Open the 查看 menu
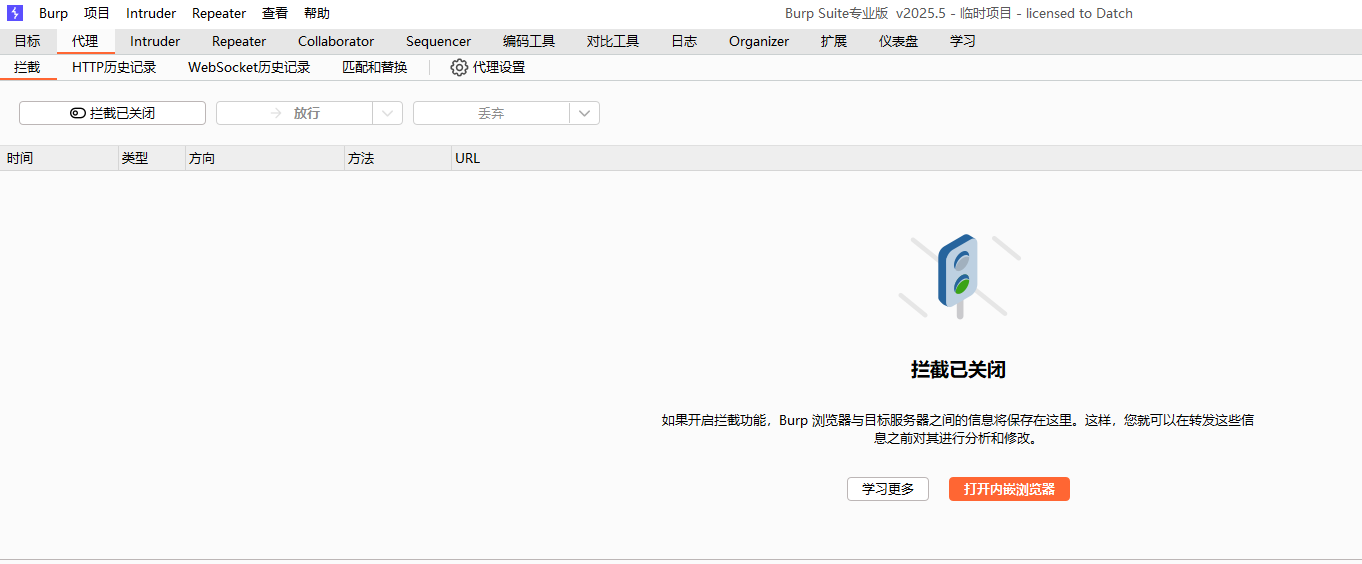The image size is (1362, 564). tap(275, 13)
